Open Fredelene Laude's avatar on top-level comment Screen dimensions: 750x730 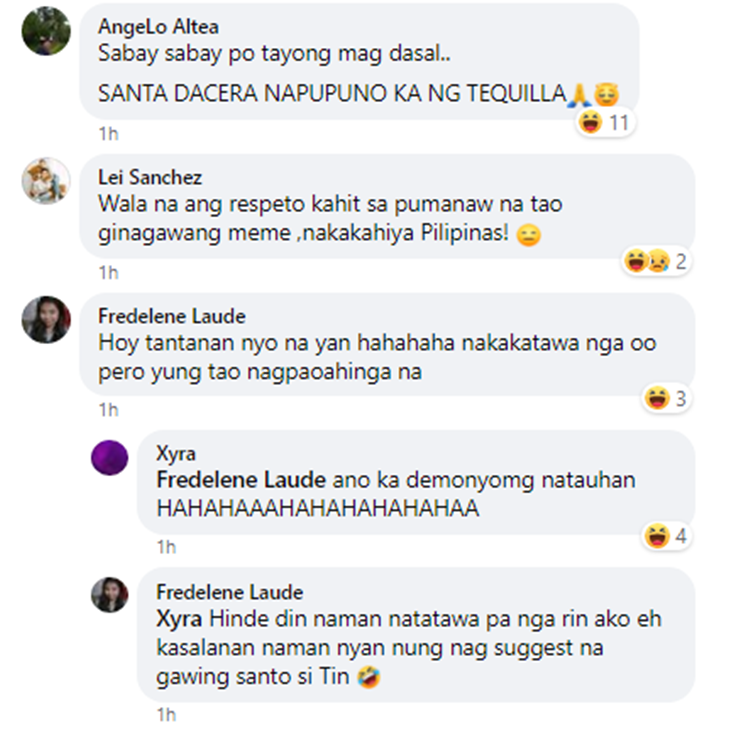(46, 319)
